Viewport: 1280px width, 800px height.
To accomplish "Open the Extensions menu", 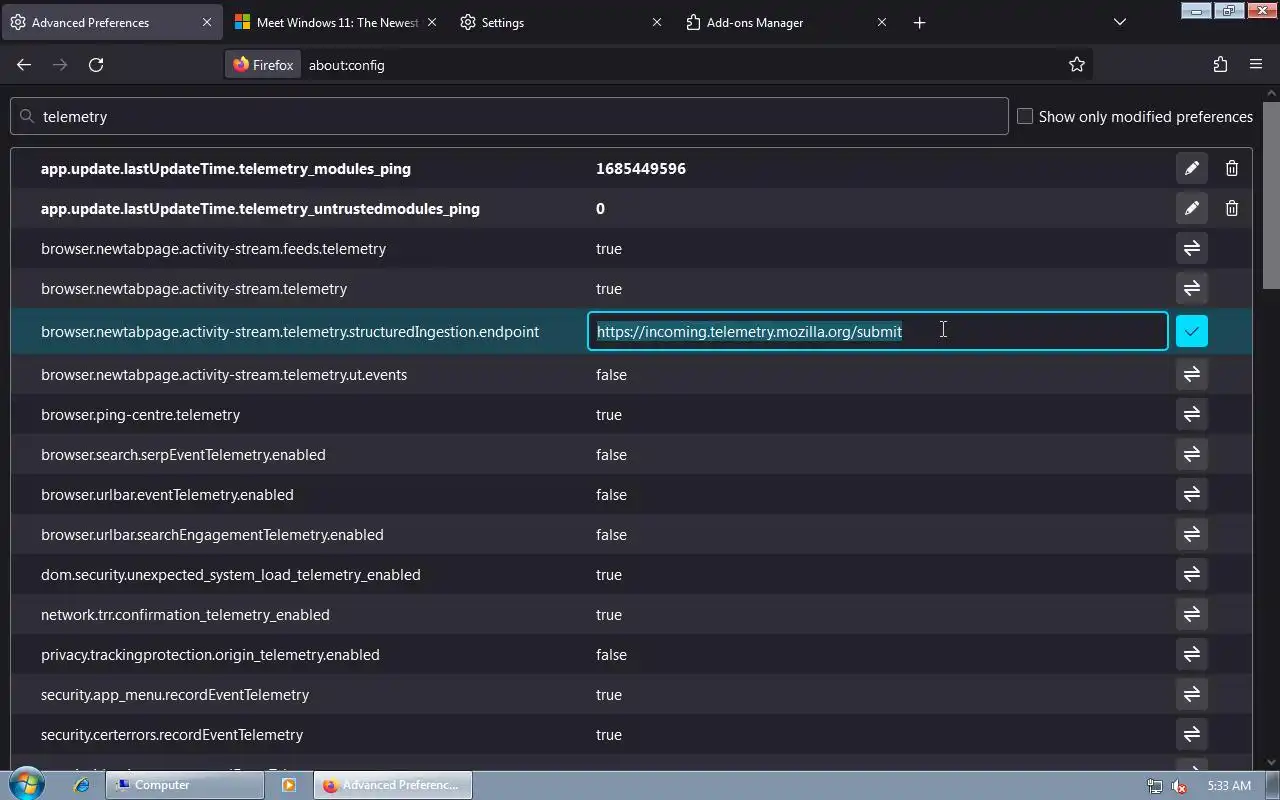I will tap(1220, 65).
